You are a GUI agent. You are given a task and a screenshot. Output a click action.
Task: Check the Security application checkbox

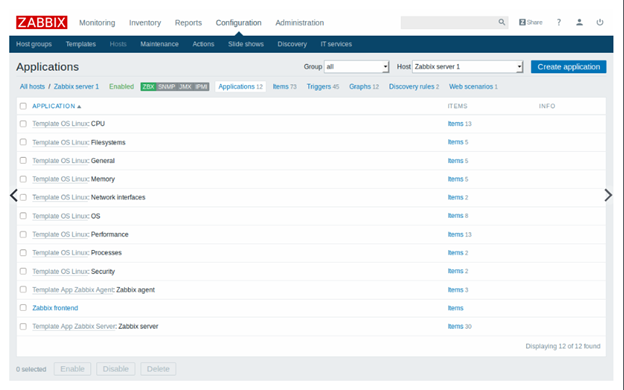[x=23, y=271]
